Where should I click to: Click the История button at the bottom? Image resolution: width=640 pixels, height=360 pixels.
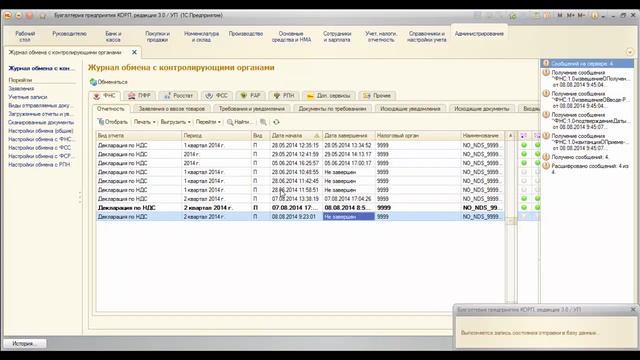point(24,344)
